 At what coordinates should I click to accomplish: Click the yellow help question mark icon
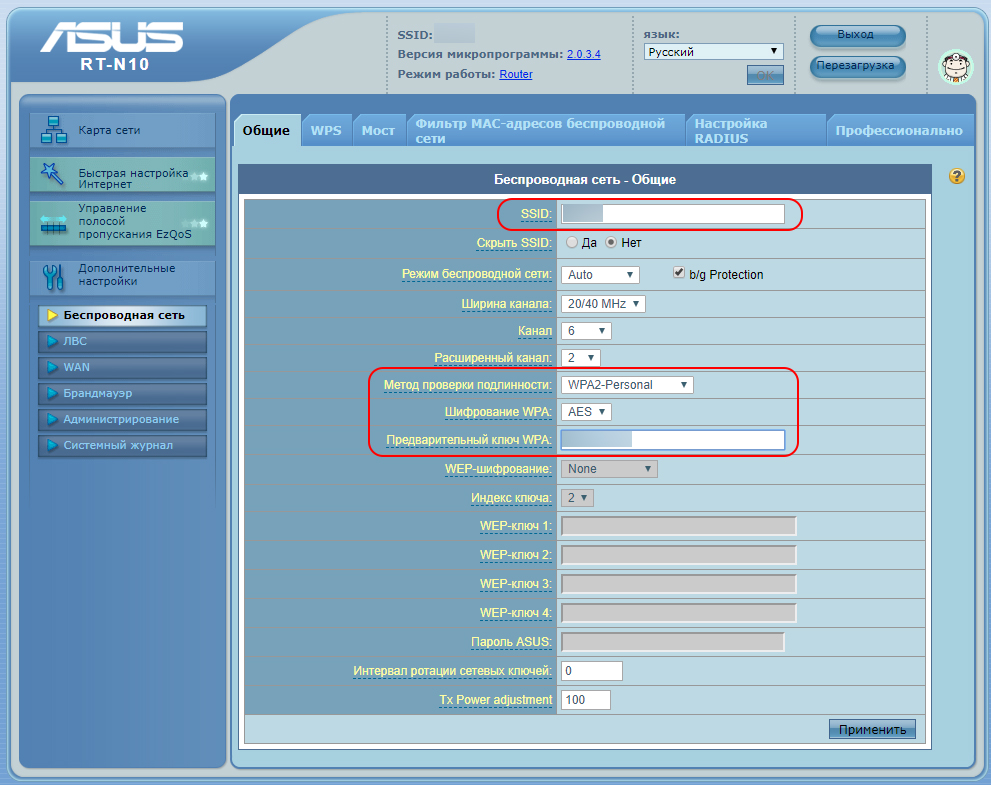[957, 176]
